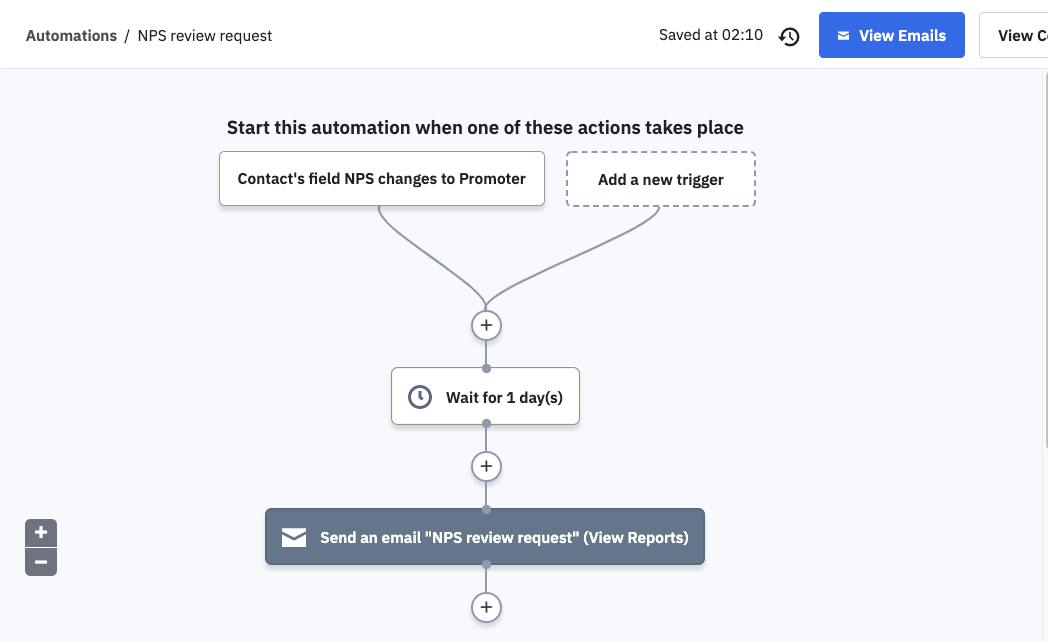Insert a step after the Wait action
Viewport: 1048px width, 642px height.
coord(486,466)
